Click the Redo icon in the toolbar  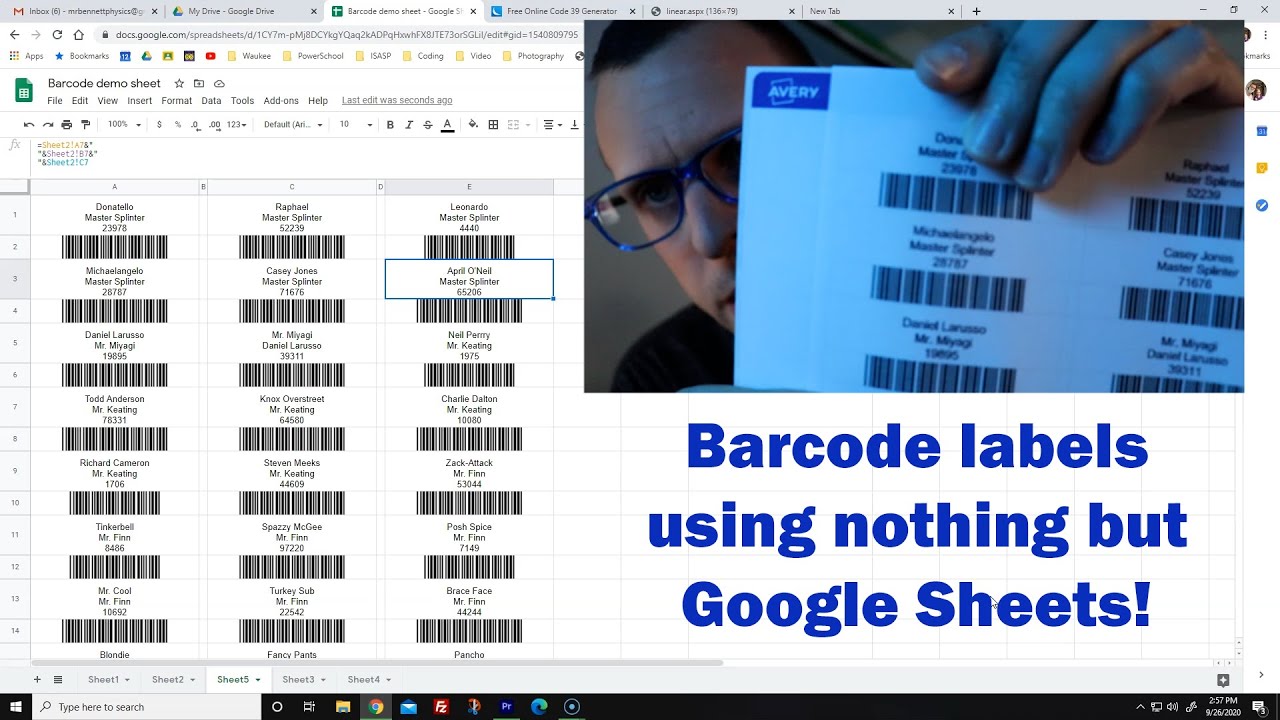coord(47,125)
